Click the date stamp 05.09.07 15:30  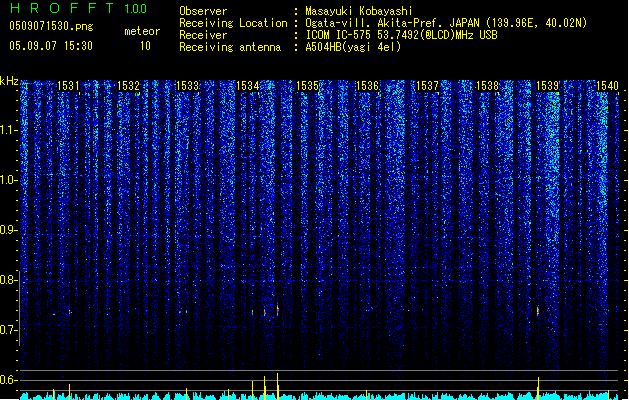point(51,46)
